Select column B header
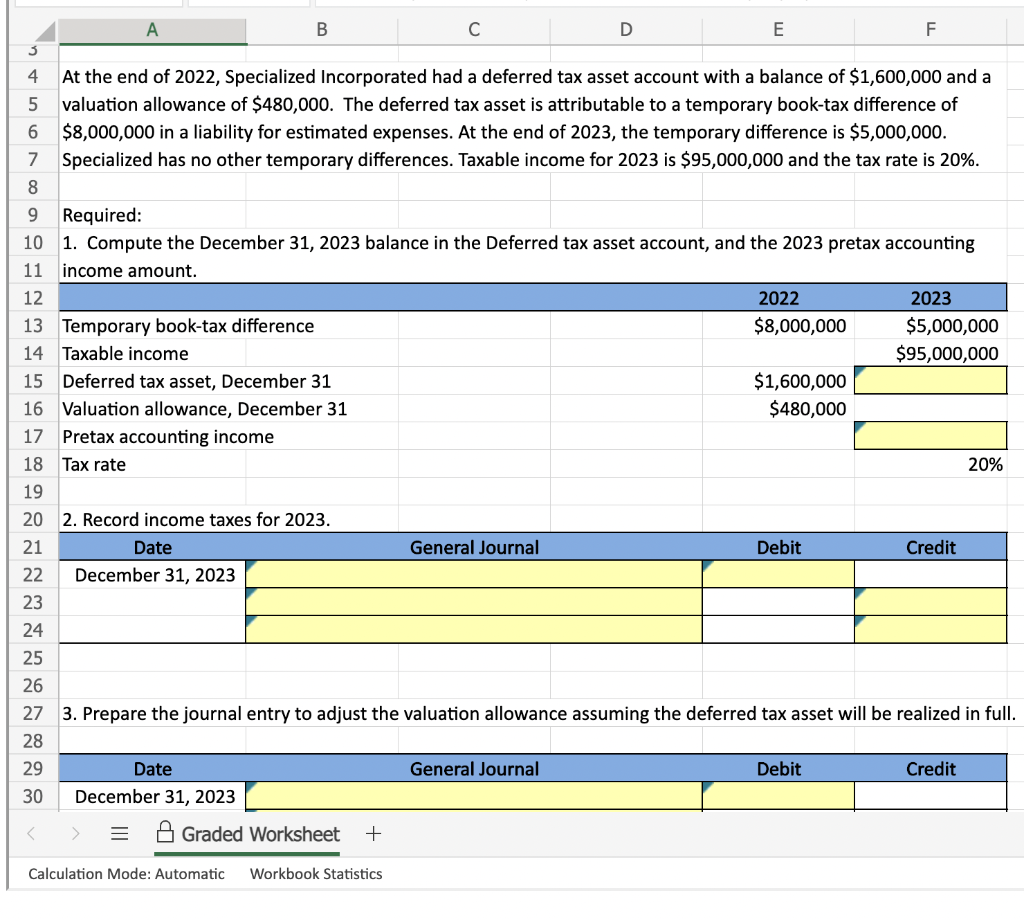 [x=321, y=30]
